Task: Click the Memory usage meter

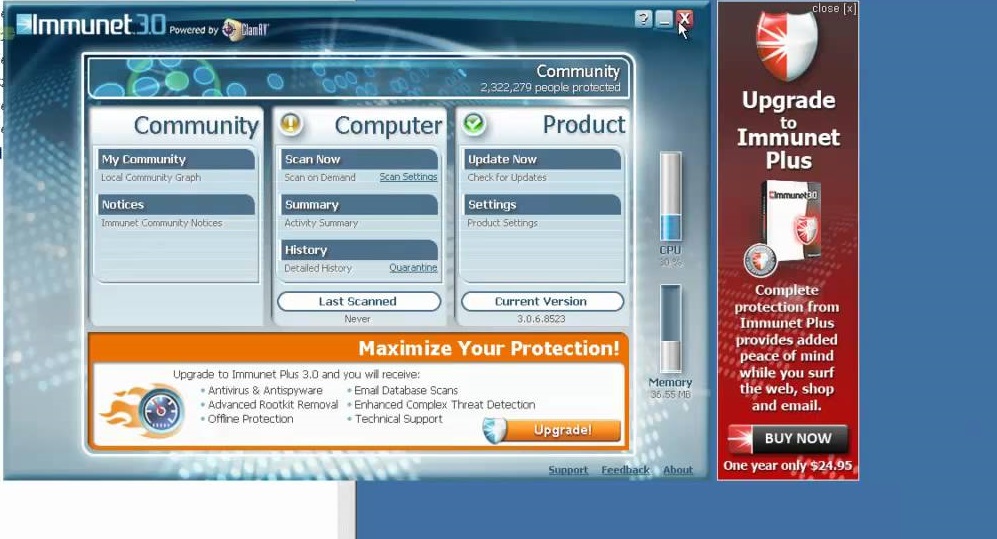Action: pyautogui.click(x=670, y=328)
